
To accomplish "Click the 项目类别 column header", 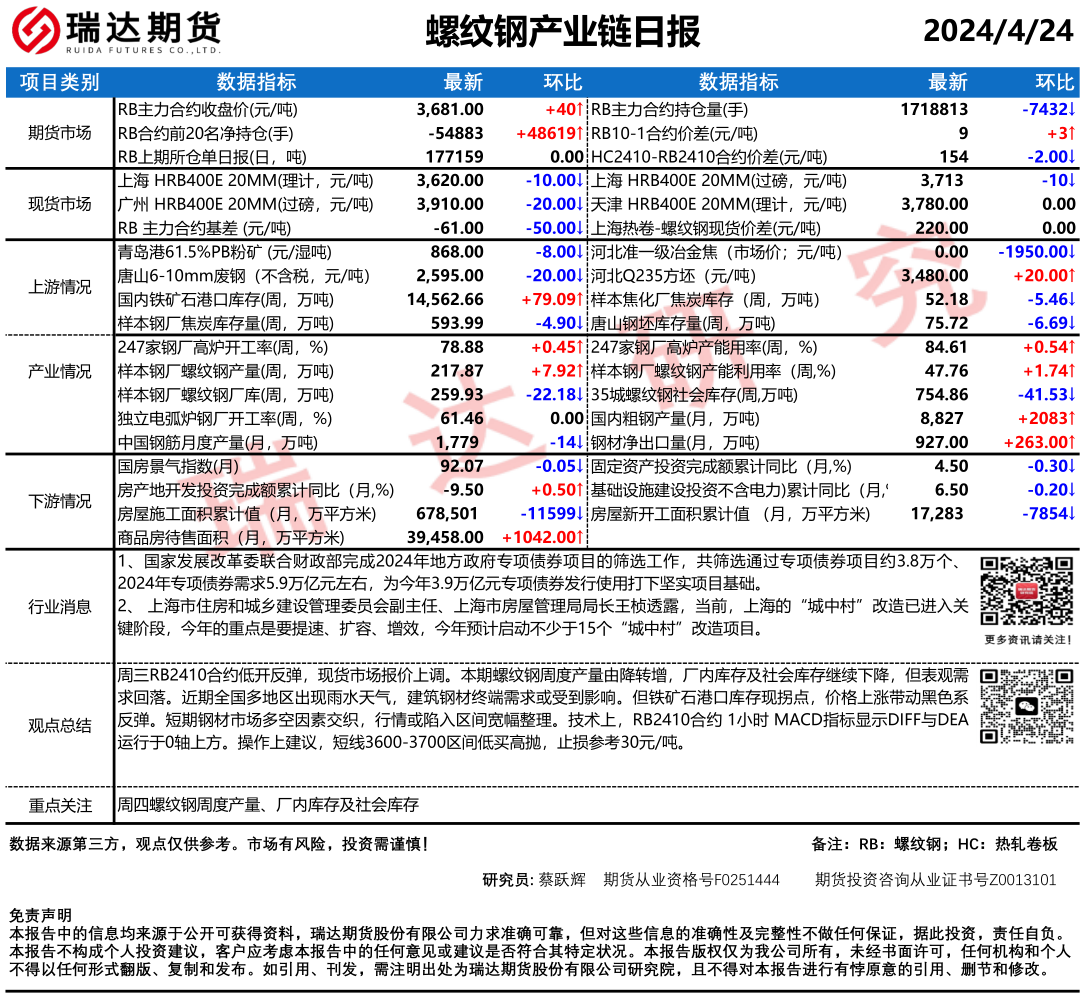I will coord(60,82).
